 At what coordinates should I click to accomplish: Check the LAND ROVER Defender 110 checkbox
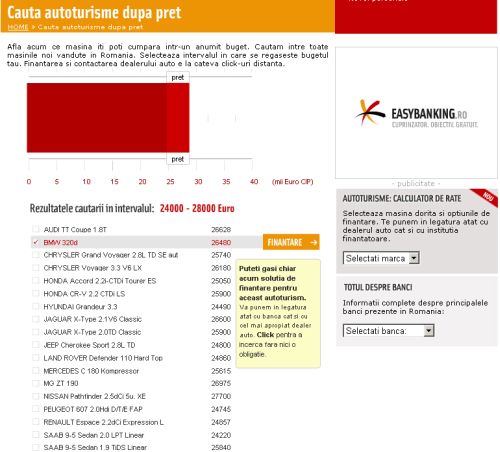point(35,357)
